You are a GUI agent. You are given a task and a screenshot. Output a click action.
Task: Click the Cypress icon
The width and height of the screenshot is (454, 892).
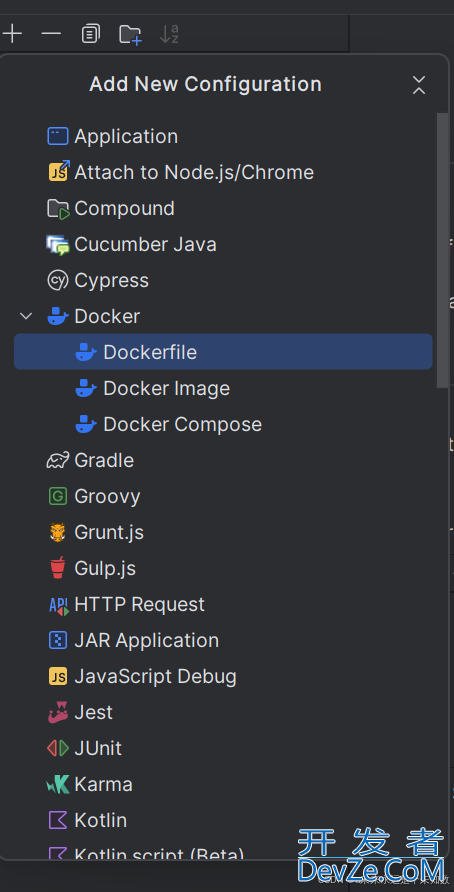pyautogui.click(x=57, y=280)
